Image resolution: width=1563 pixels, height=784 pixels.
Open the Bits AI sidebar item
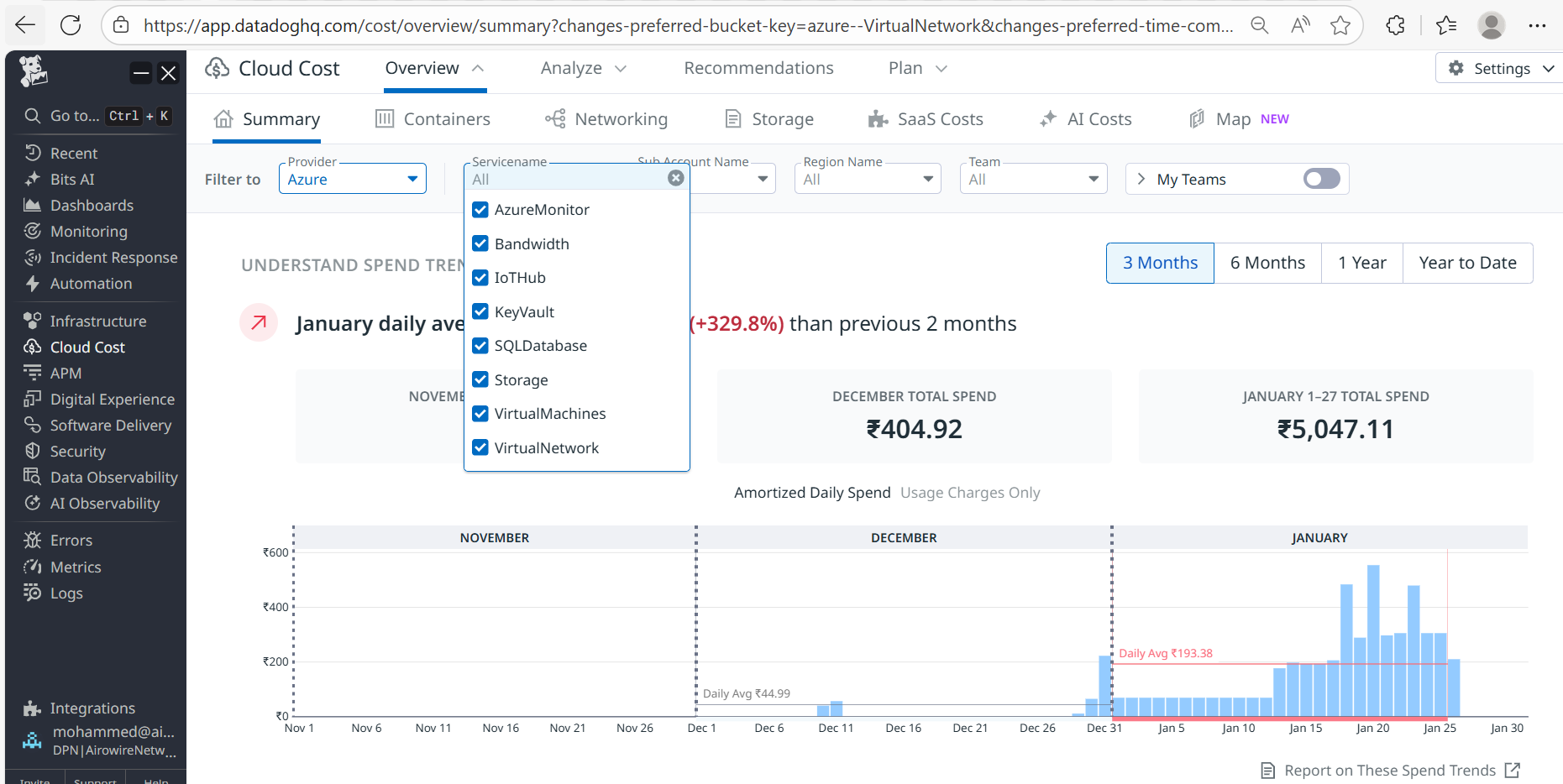point(72,180)
